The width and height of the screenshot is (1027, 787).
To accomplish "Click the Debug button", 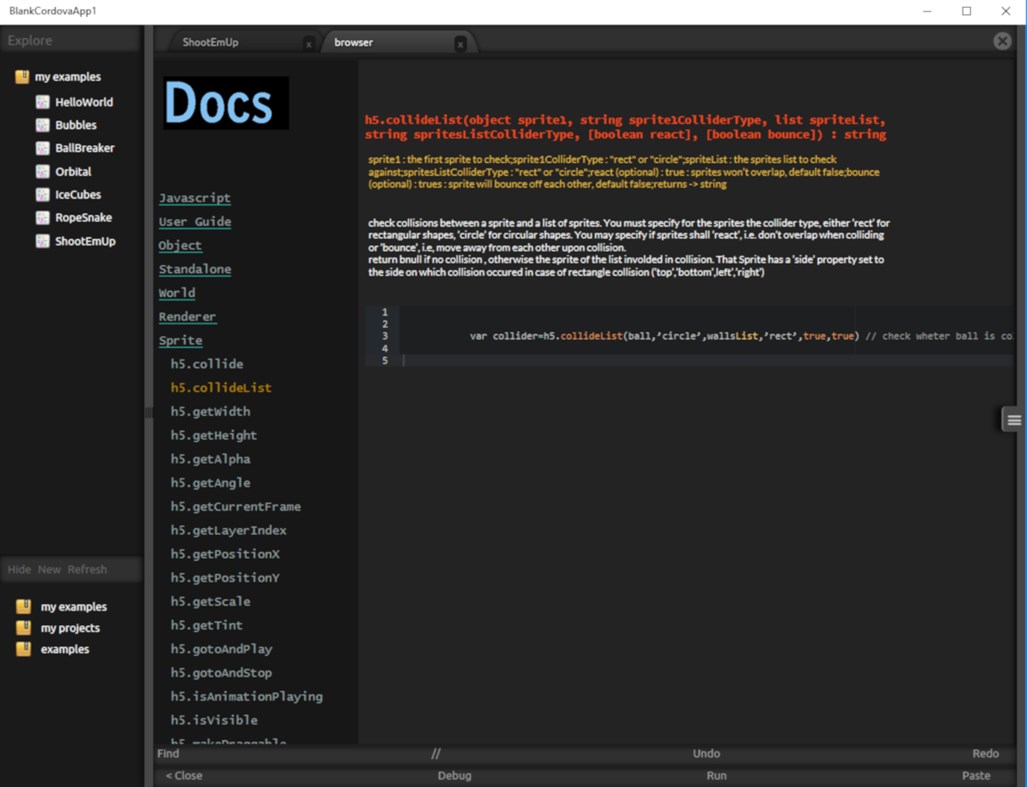I will pos(455,775).
